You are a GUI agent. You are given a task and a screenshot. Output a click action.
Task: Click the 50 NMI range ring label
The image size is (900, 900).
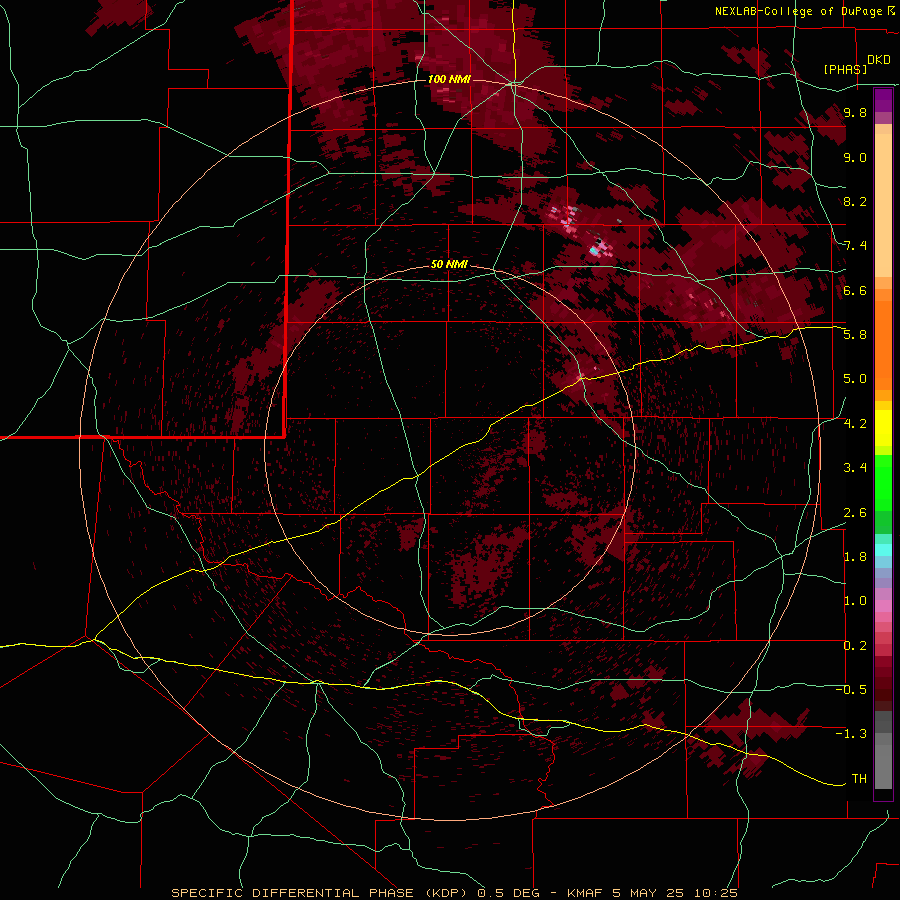pyautogui.click(x=449, y=264)
